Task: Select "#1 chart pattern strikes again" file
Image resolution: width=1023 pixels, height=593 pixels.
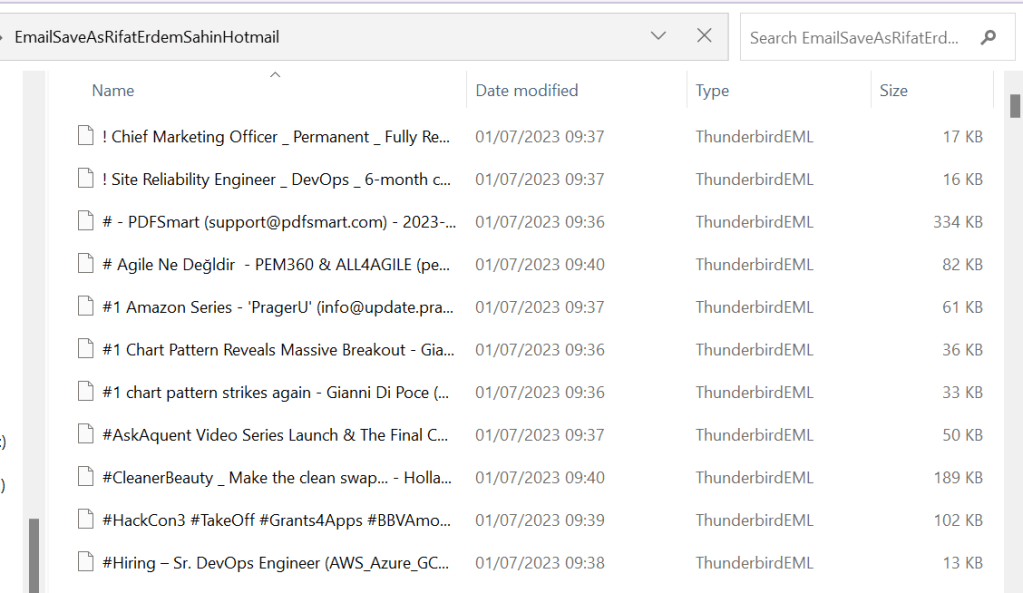Action: click(275, 392)
